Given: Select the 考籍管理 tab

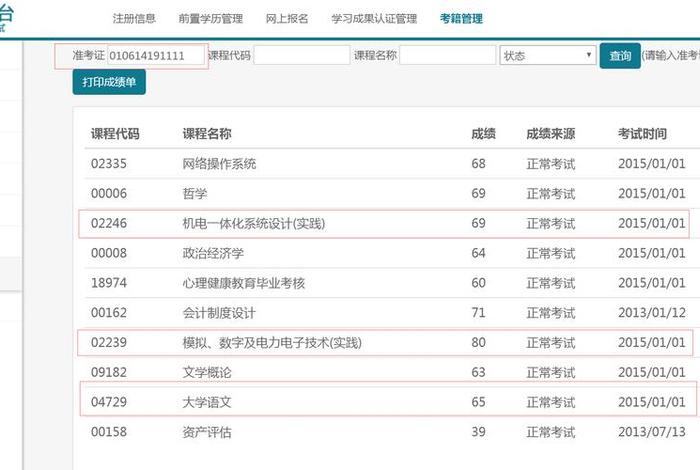Looking at the screenshot, I should tap(461, 18).
